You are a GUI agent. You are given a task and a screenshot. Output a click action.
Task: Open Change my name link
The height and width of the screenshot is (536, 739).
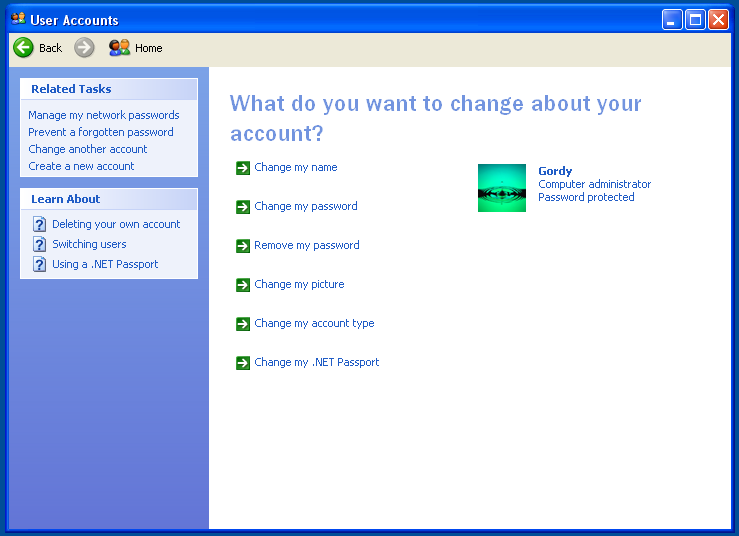[296, 167]
